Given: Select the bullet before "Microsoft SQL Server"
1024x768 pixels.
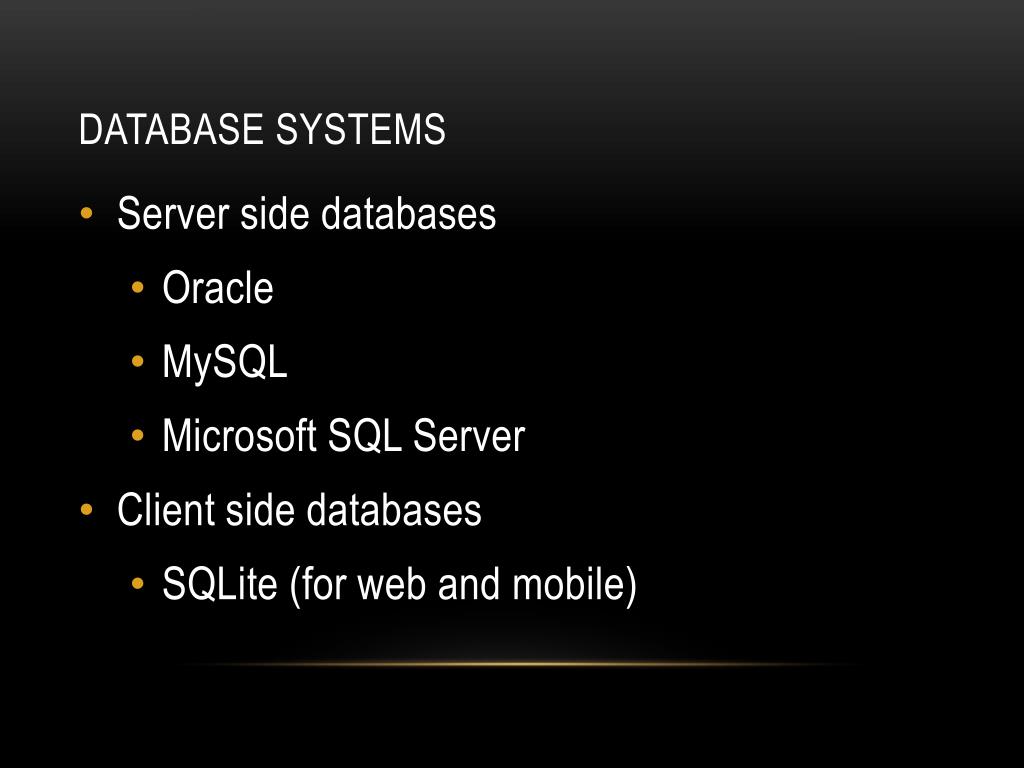Looking at the screenshot, I should click(137, 435).
